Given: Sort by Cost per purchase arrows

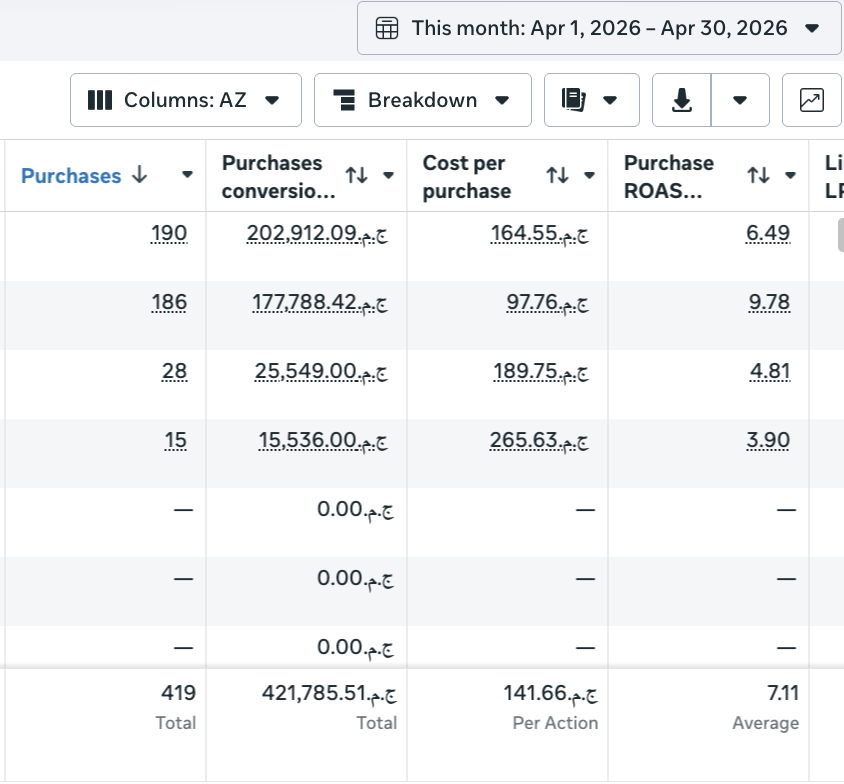Looking at the screenshot, I should (557, 175).
